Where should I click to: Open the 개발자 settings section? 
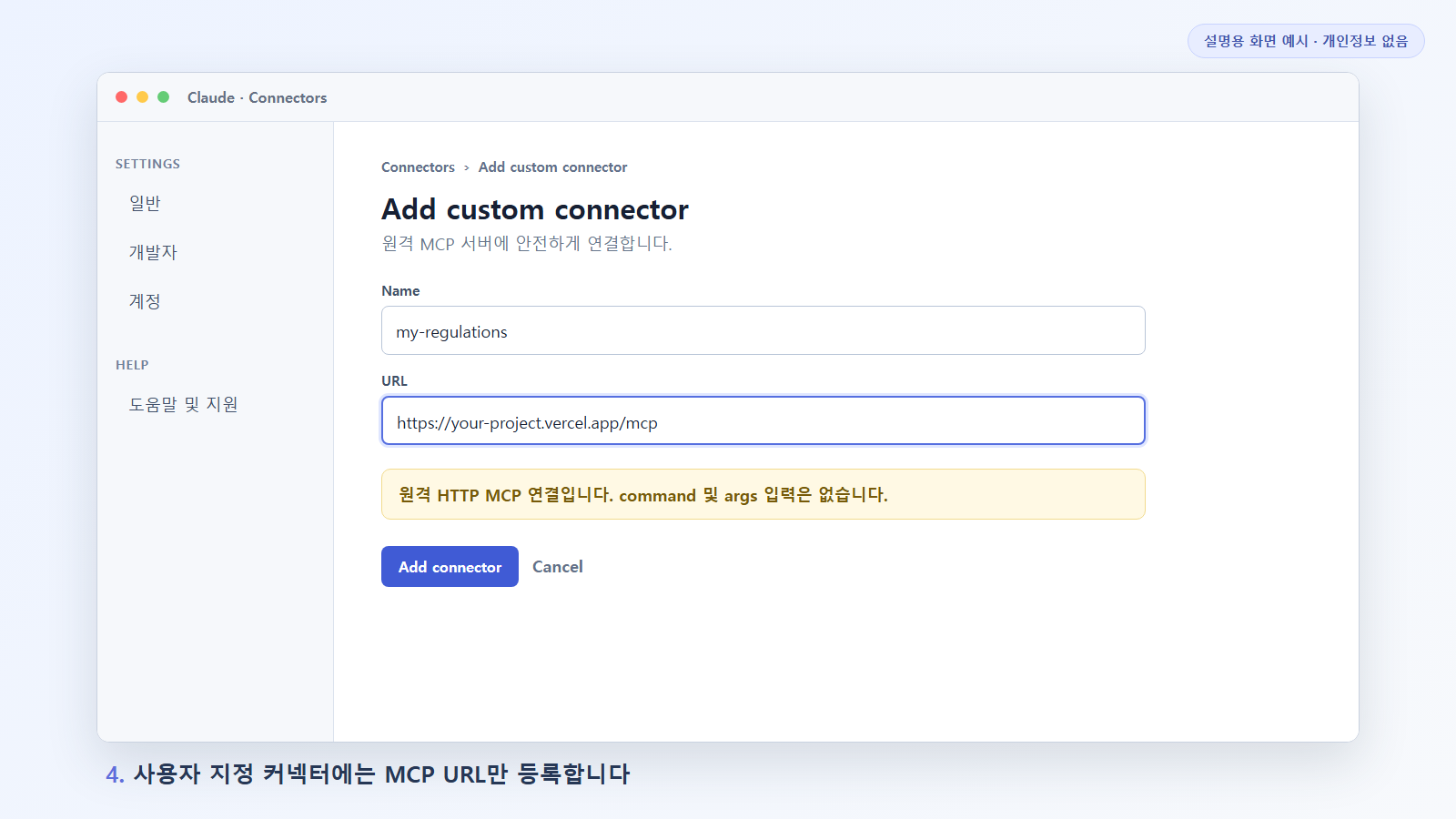coord(153,252)
